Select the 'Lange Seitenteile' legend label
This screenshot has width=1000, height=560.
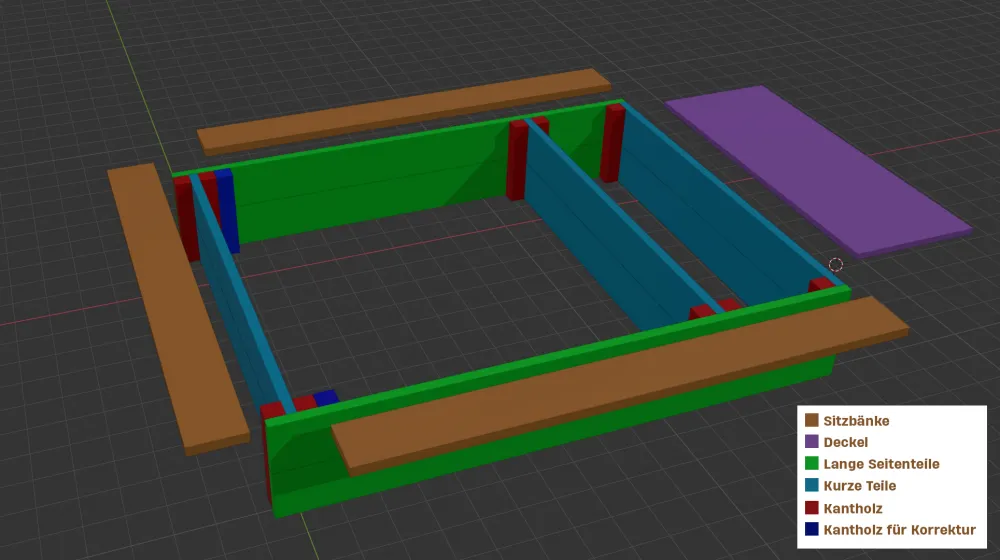pos(881,464)
